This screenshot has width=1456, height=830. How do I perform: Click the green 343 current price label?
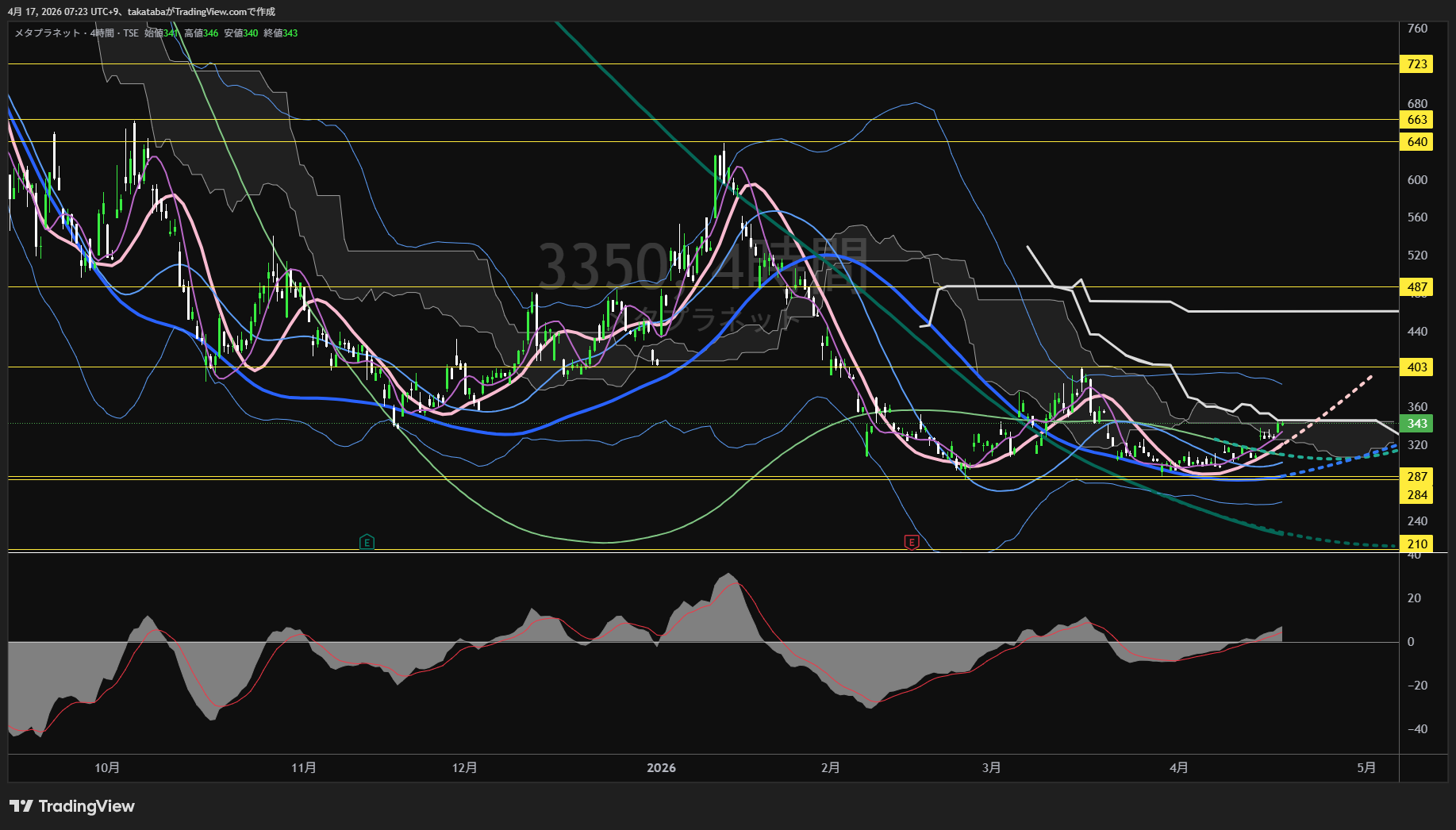[x=1416, y=424]
